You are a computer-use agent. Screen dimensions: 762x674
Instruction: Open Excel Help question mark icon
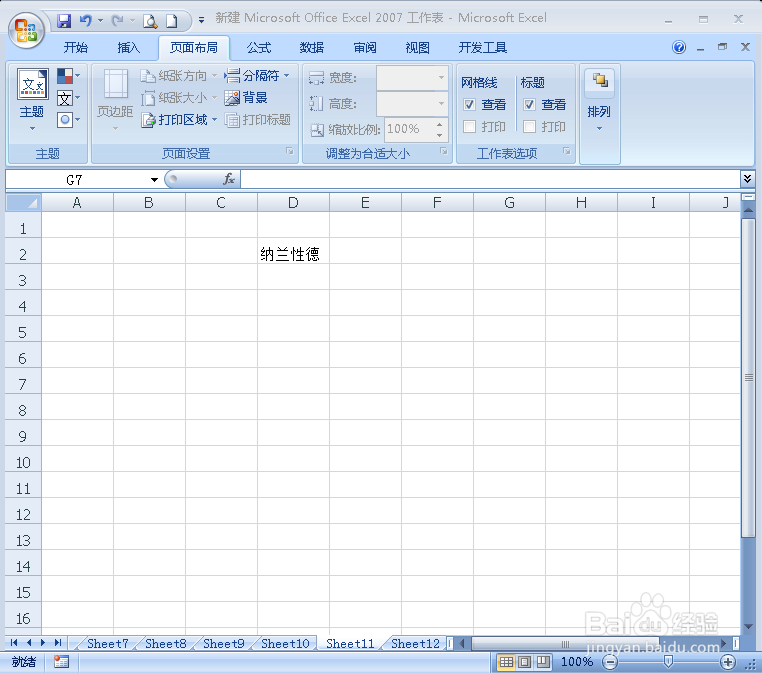[679, 47]
